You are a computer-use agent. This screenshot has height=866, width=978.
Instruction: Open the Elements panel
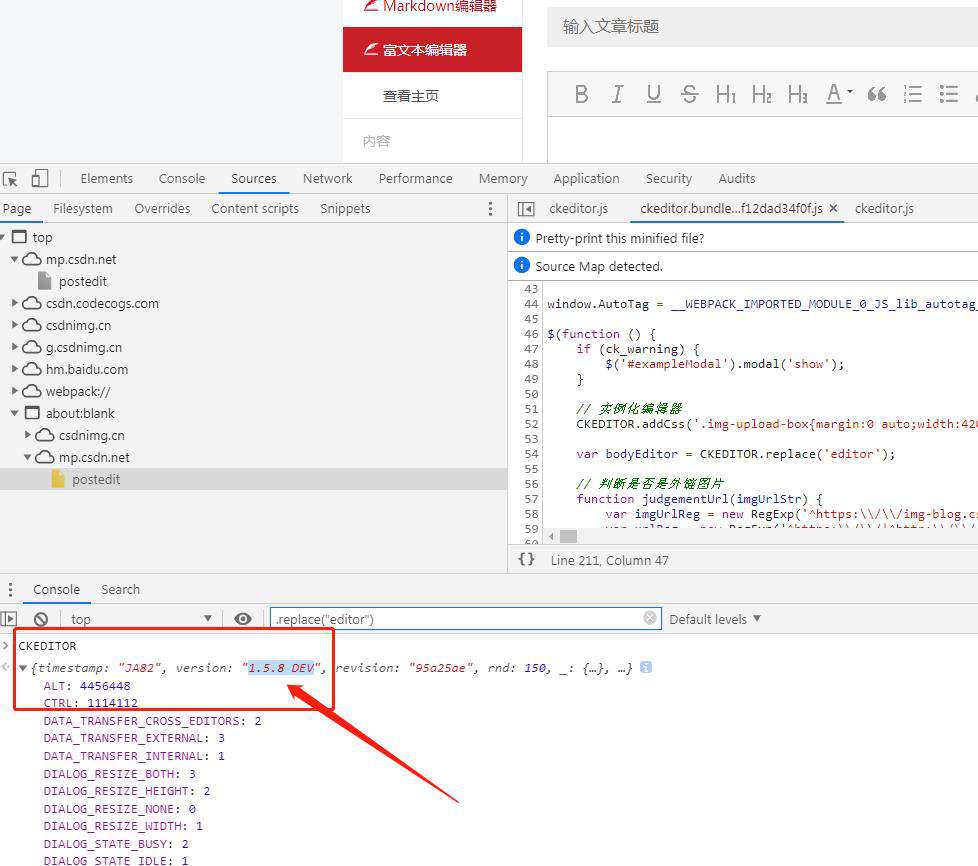point(107,178)
